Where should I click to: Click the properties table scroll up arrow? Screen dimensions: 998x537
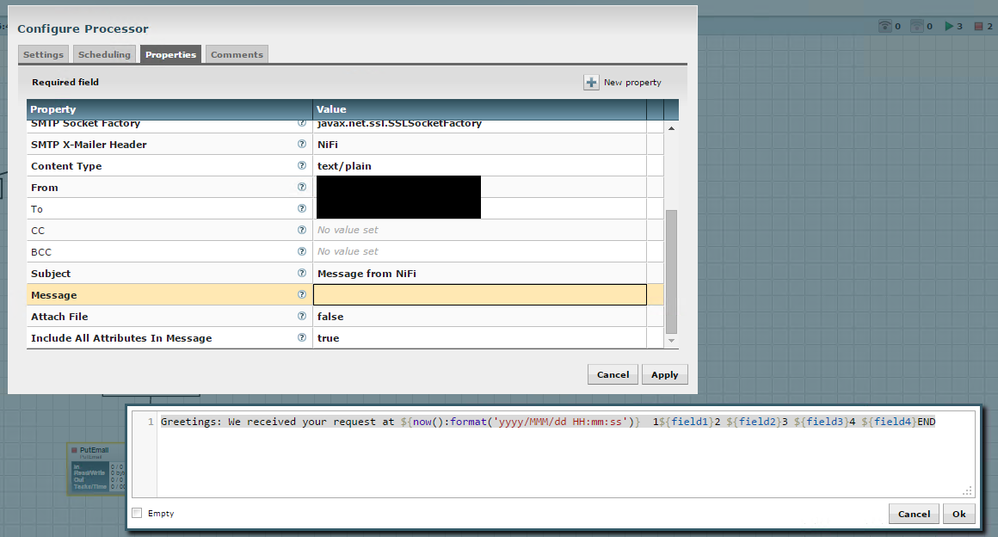tap(671, 129)
